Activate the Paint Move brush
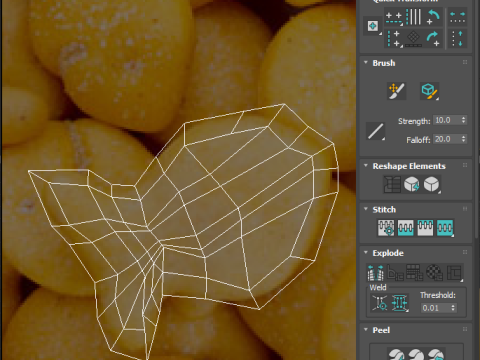 click(396, 91)
